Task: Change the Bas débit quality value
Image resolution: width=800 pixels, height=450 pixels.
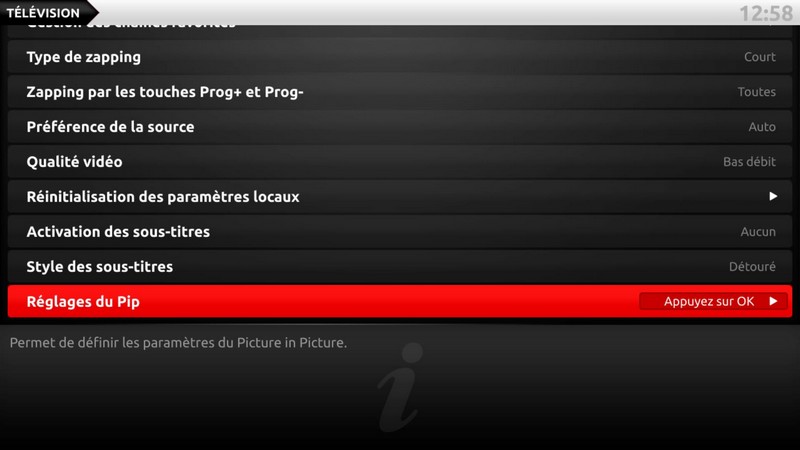Action: point(749,162)
